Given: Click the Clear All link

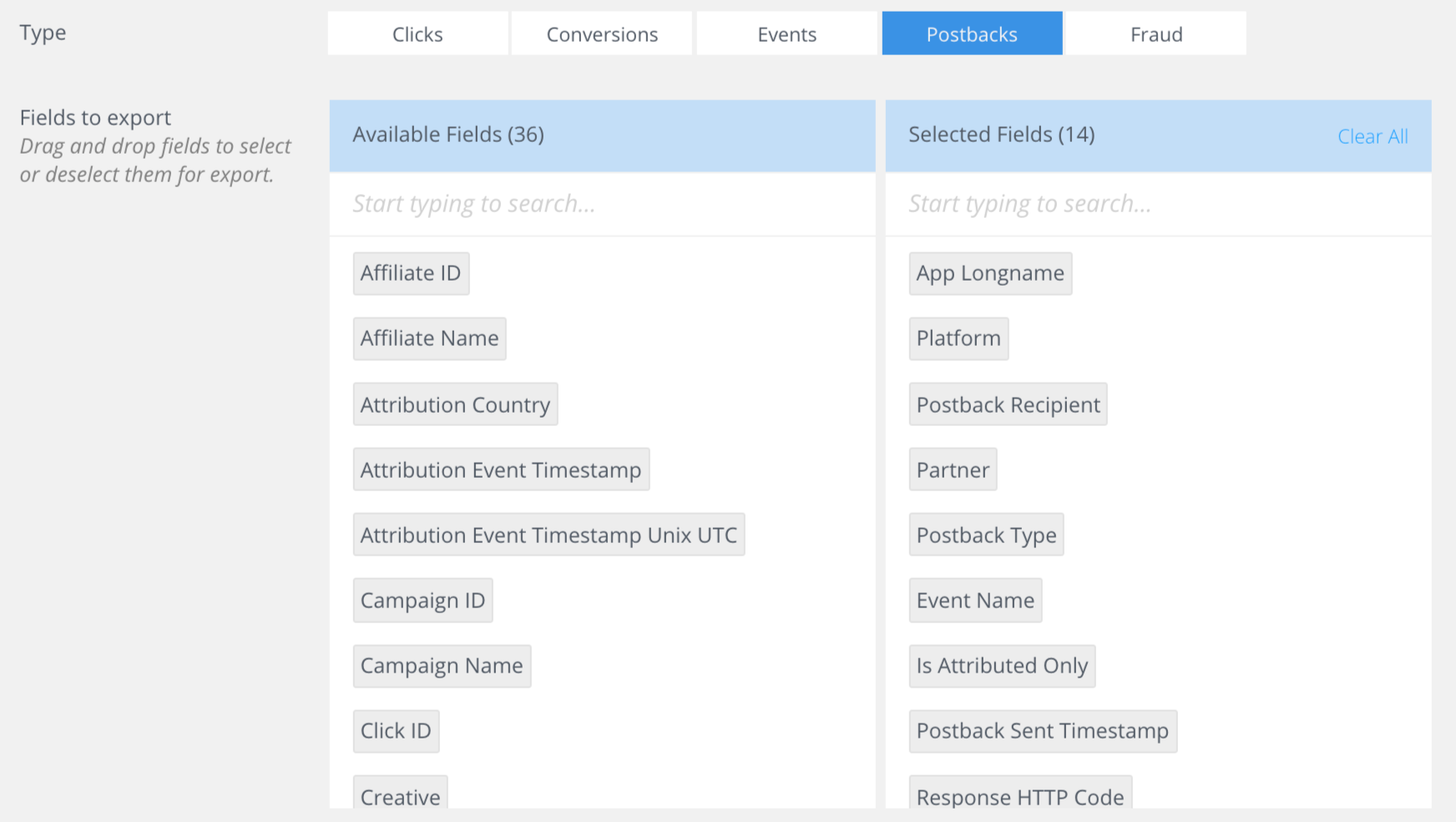Looking at the screenshot, I should 1372,136.
